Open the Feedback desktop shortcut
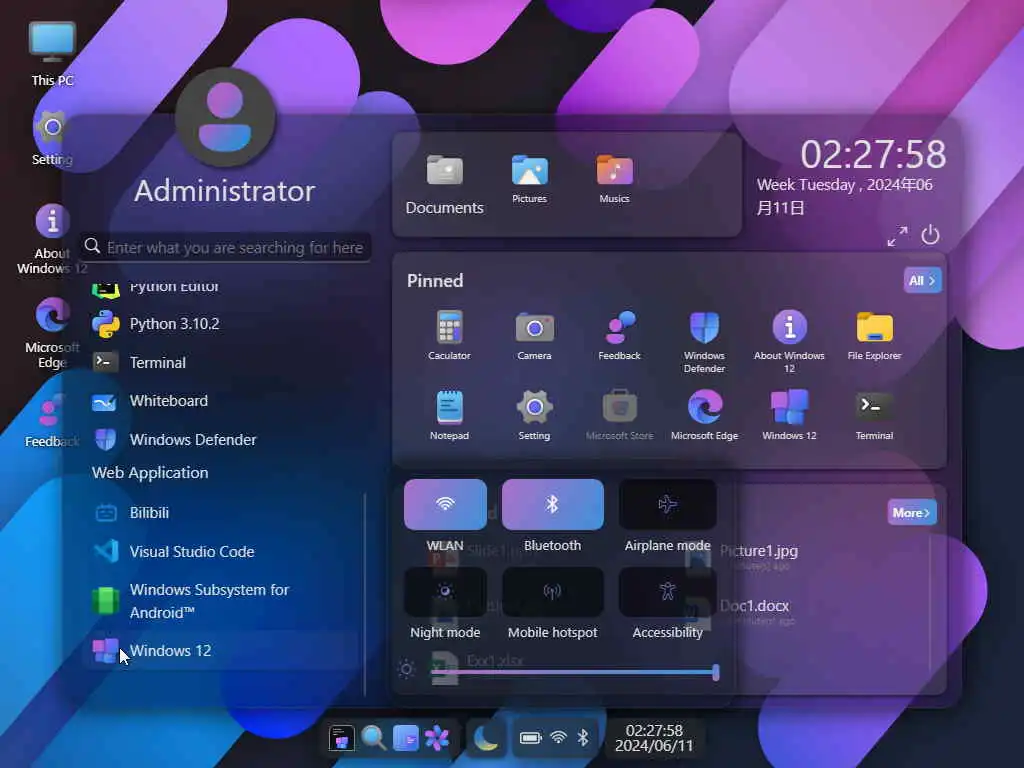The width and height of the screenshot is (1024, 768). [52, 421]
